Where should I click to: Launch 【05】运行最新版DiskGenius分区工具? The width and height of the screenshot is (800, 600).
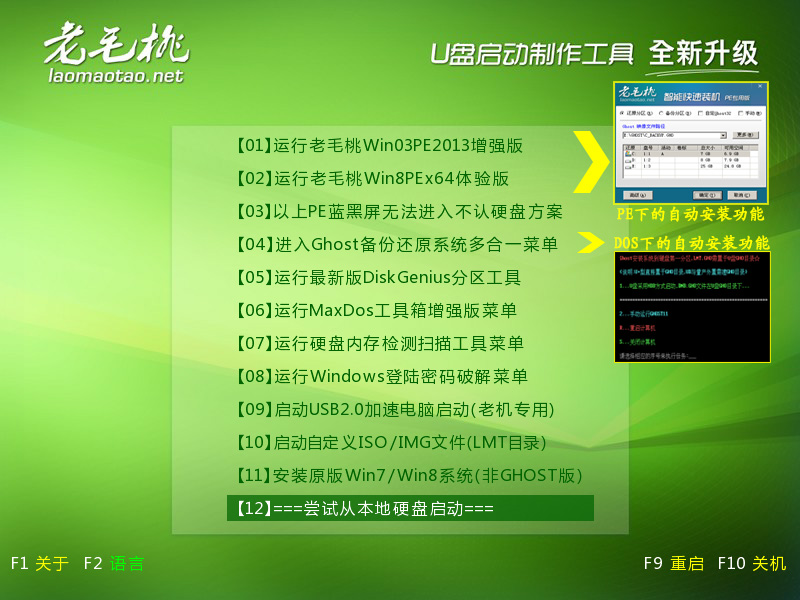[378, 278]
